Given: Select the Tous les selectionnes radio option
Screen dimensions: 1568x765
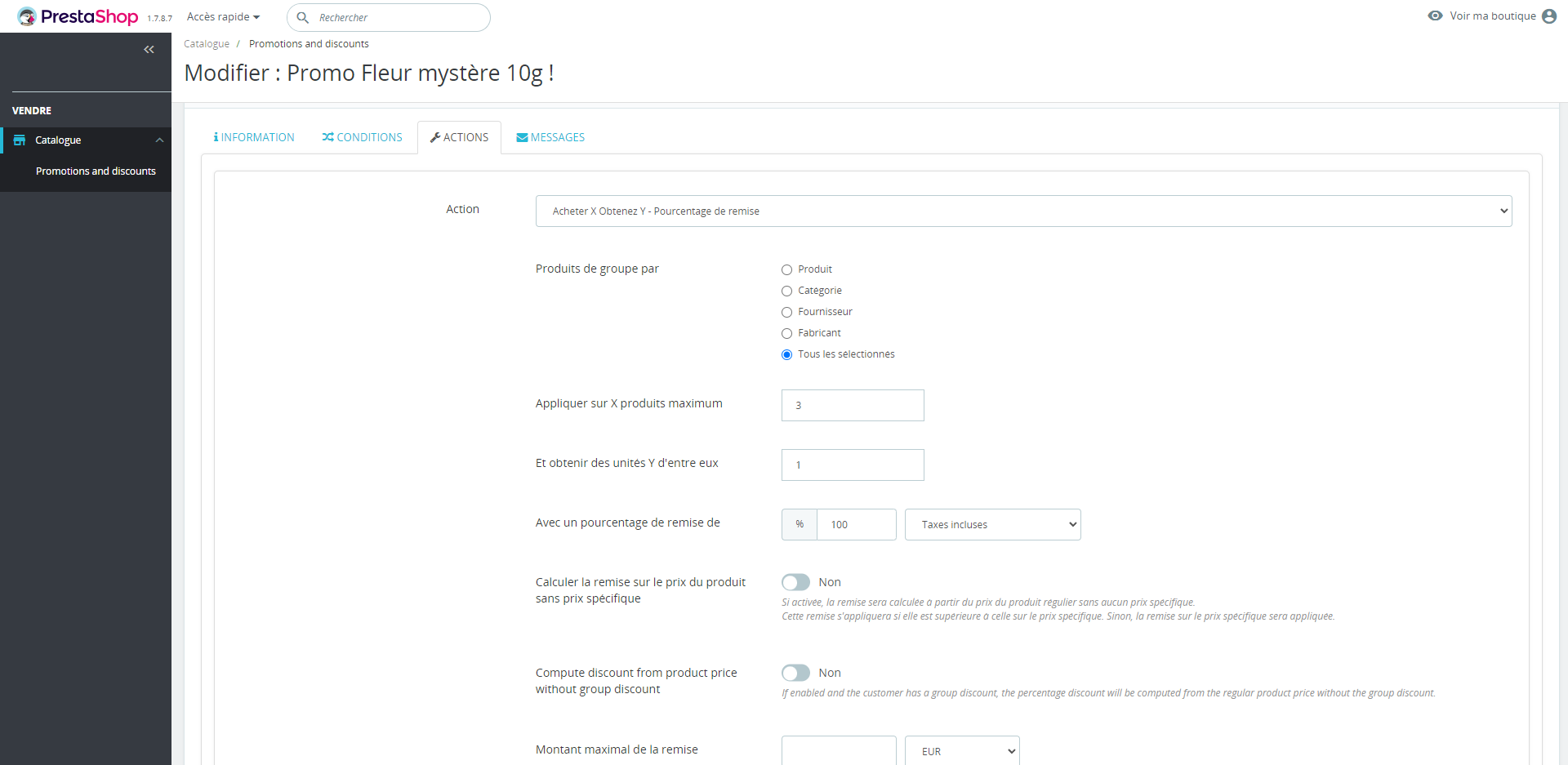Looking at the screenshot, I should tap(787, 354).
